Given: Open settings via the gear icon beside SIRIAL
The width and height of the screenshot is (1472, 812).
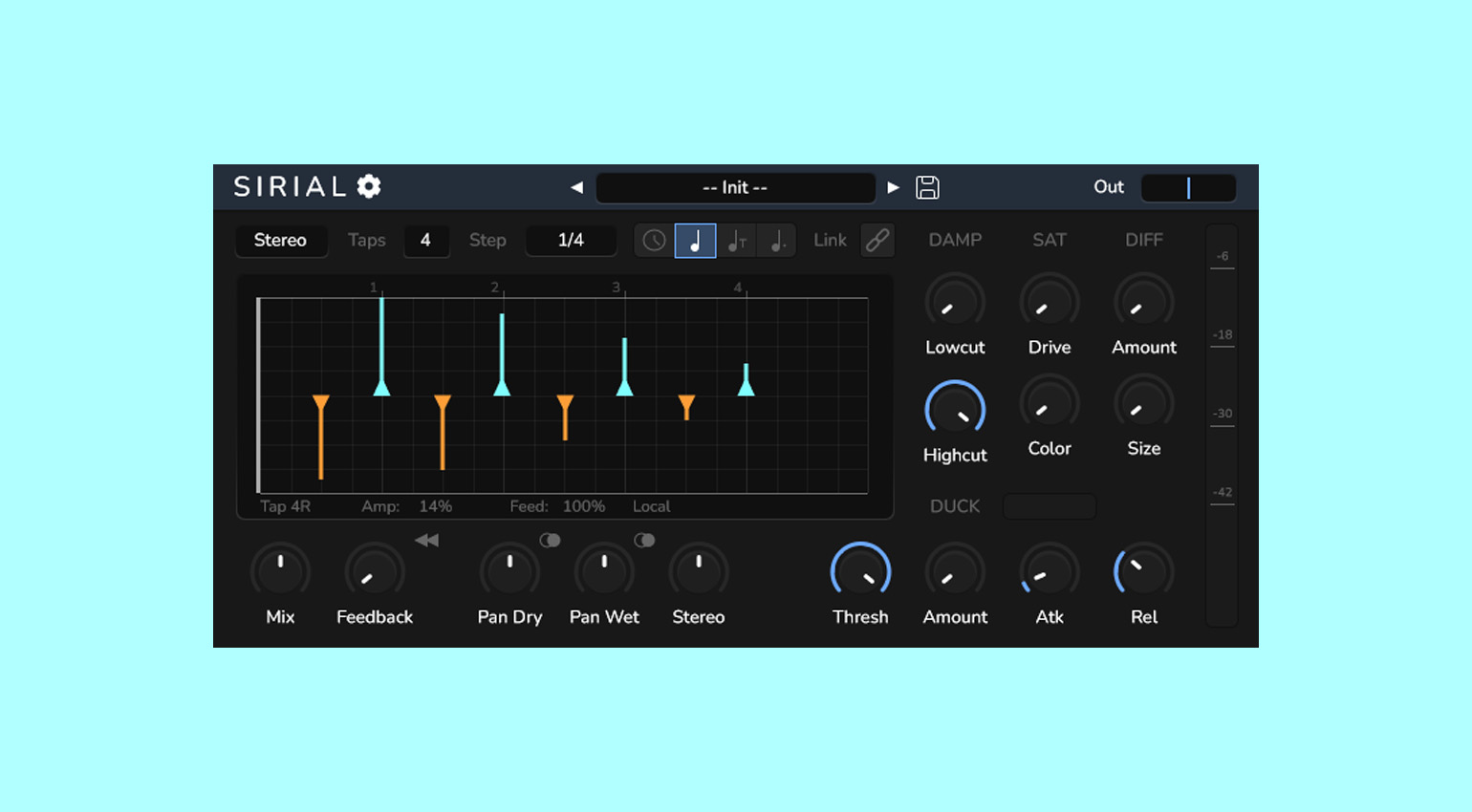Looking at the screenshot, I should (x=369, y=186).
